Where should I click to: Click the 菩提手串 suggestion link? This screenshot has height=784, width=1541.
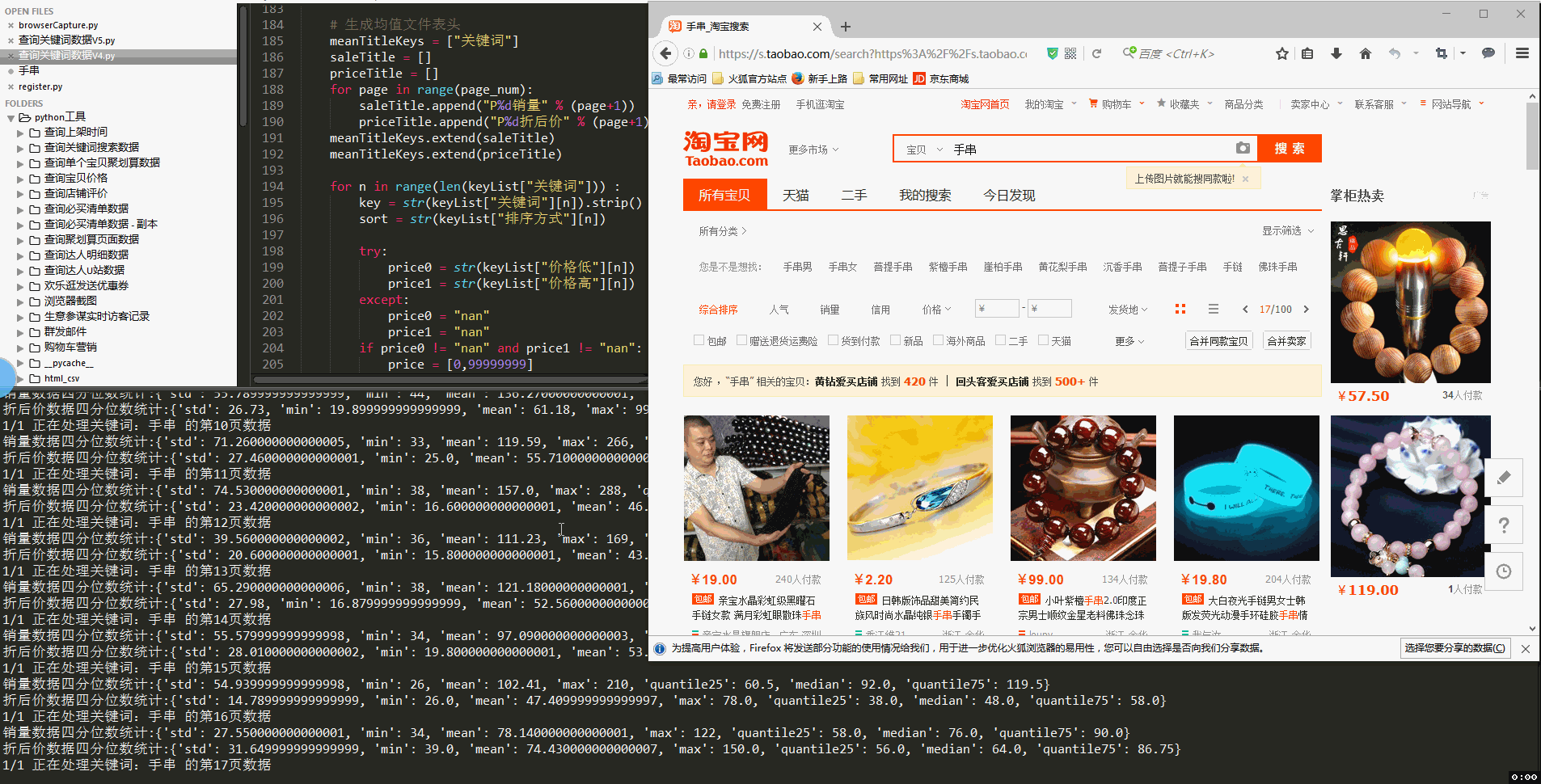tap(893, 267)
